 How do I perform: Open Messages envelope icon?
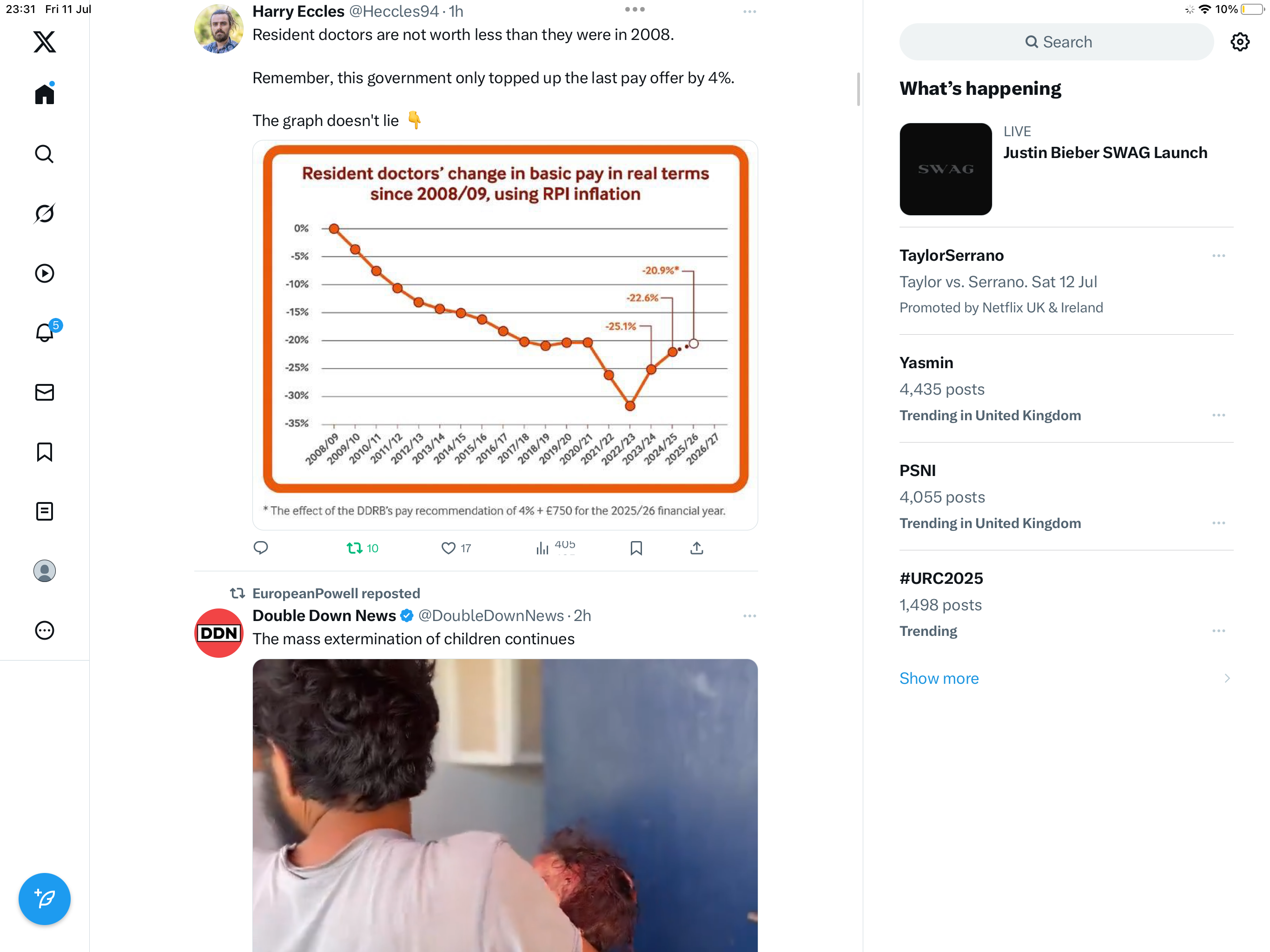tap(44, 392)
